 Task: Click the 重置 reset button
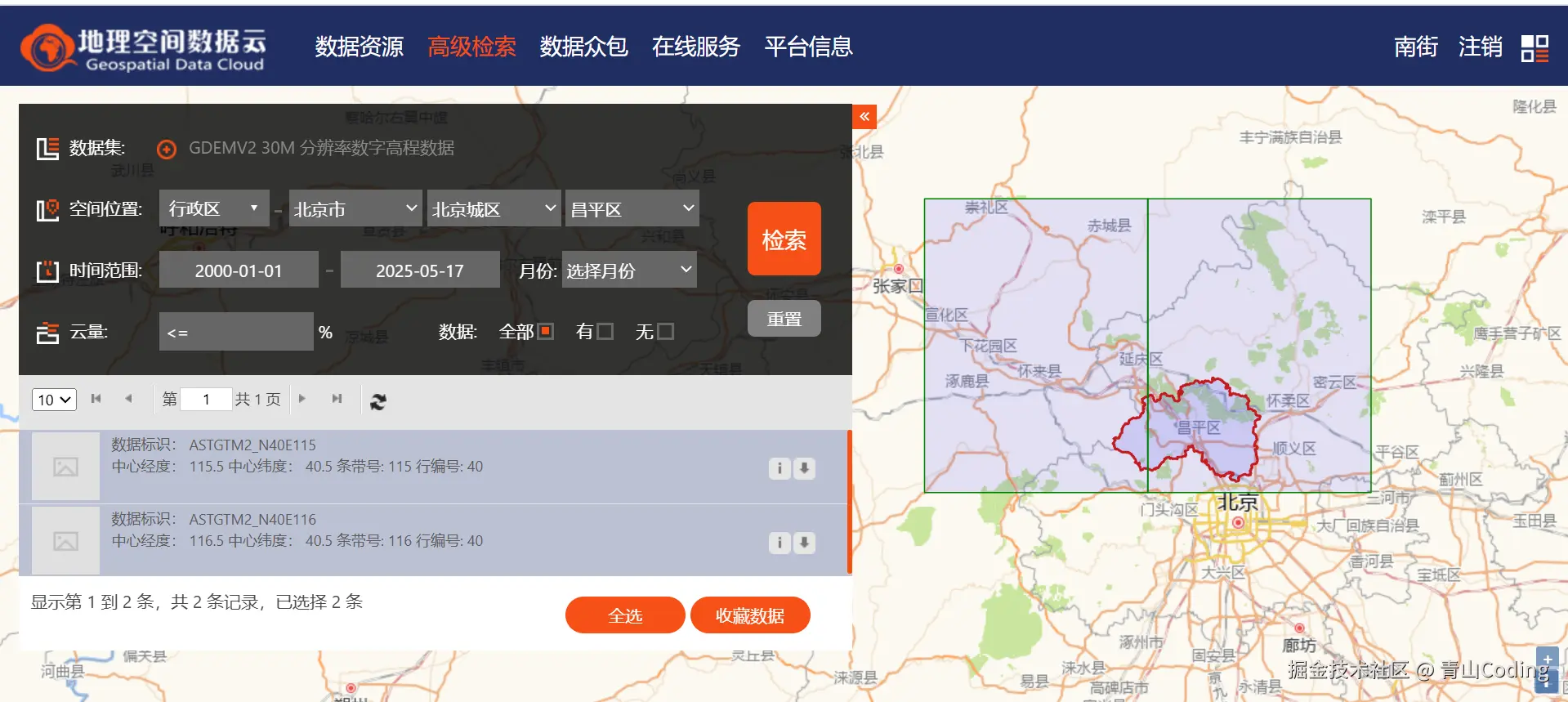[784, 319]
